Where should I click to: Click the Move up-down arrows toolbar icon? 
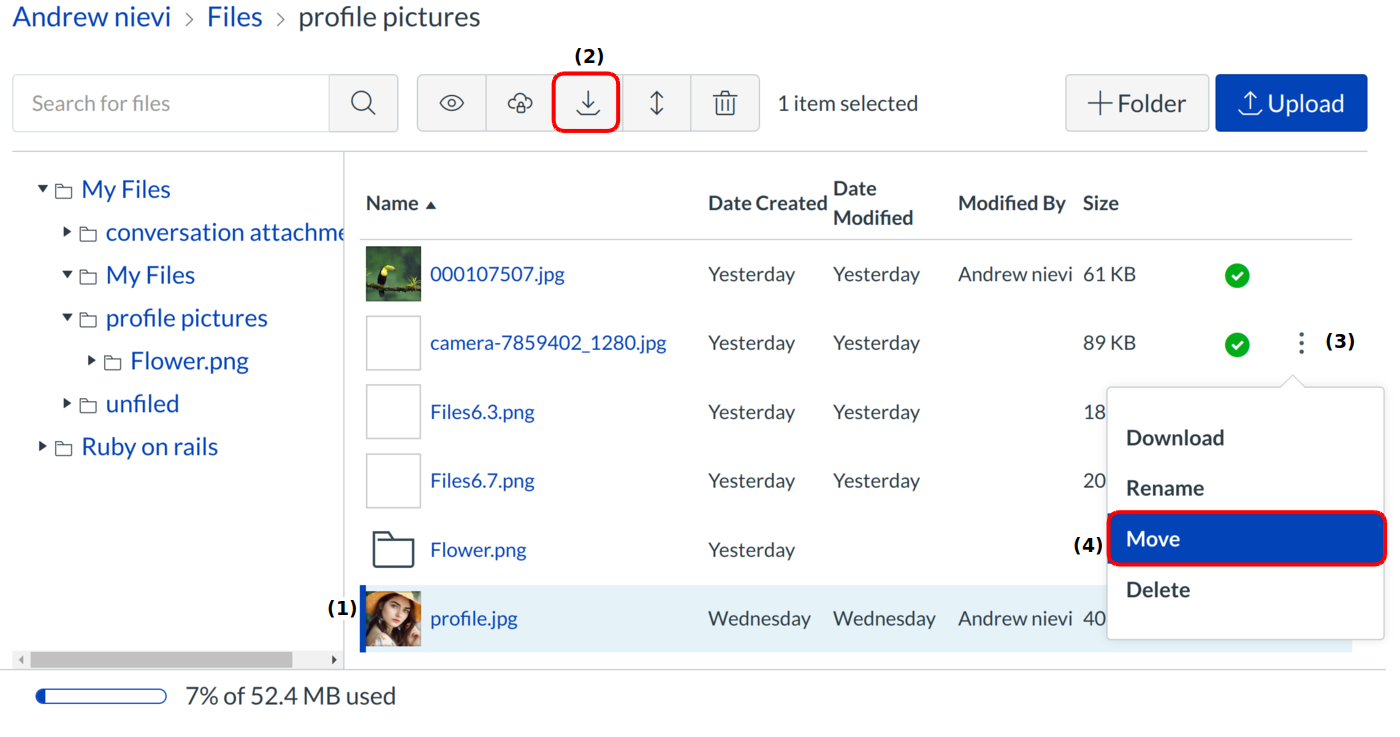coord(656,103)
